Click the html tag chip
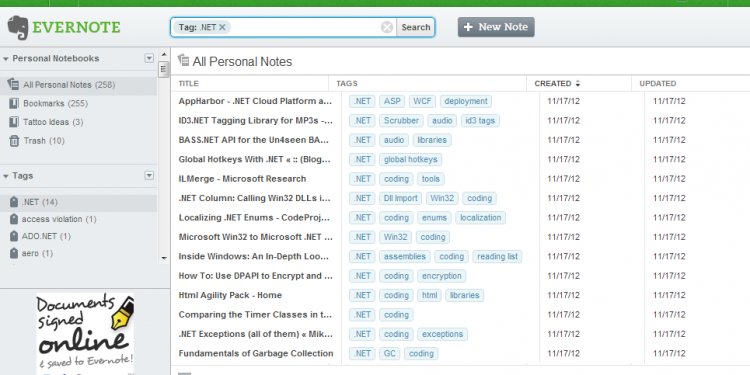This screenshot has width=750, height=375. [429, 295]
